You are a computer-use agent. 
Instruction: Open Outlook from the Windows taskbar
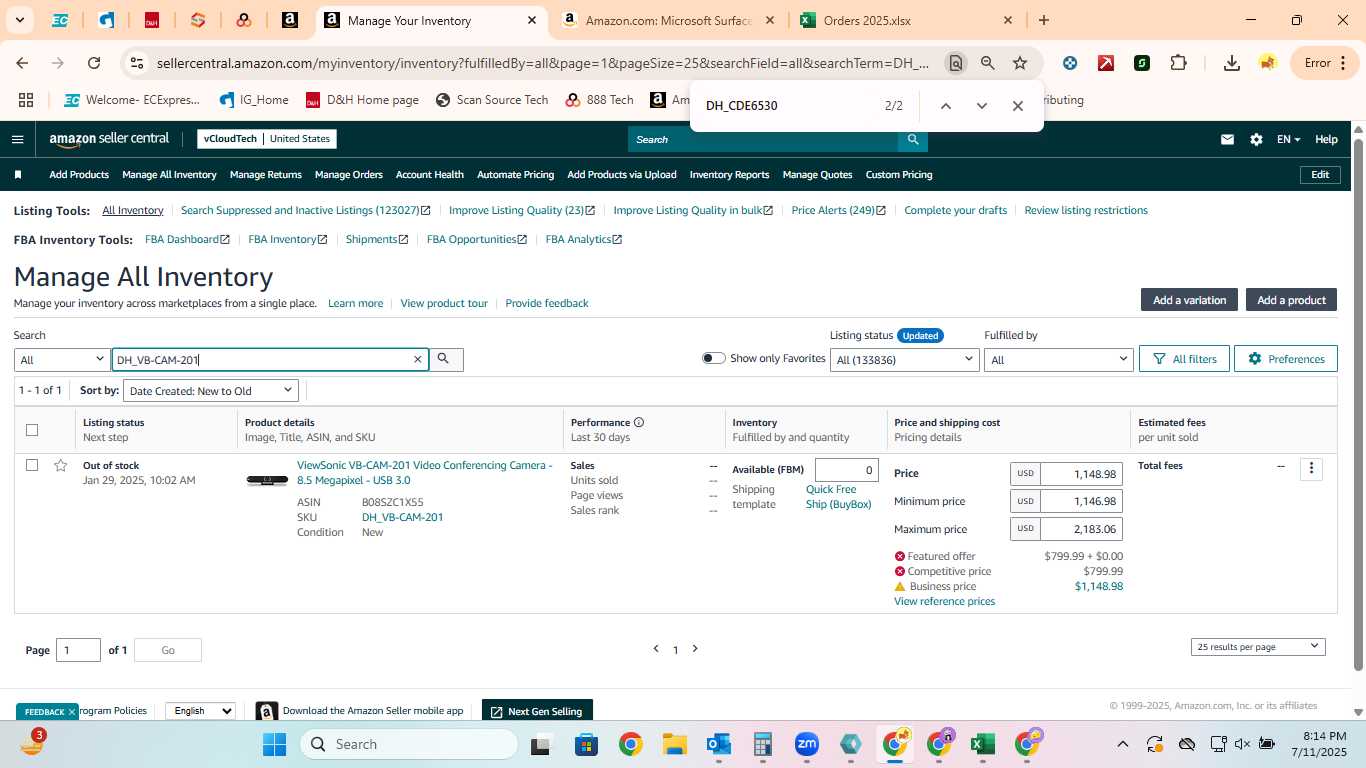point(718,744)
